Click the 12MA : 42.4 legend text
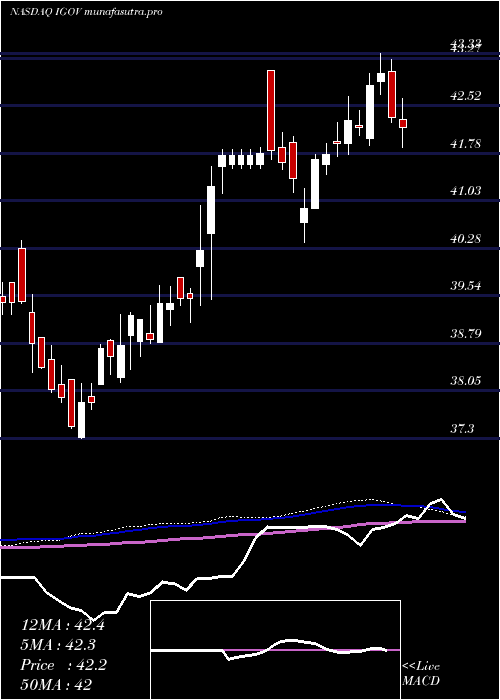Image resolution: width=500 pixels, height=700 pixels. coord(62,625)
